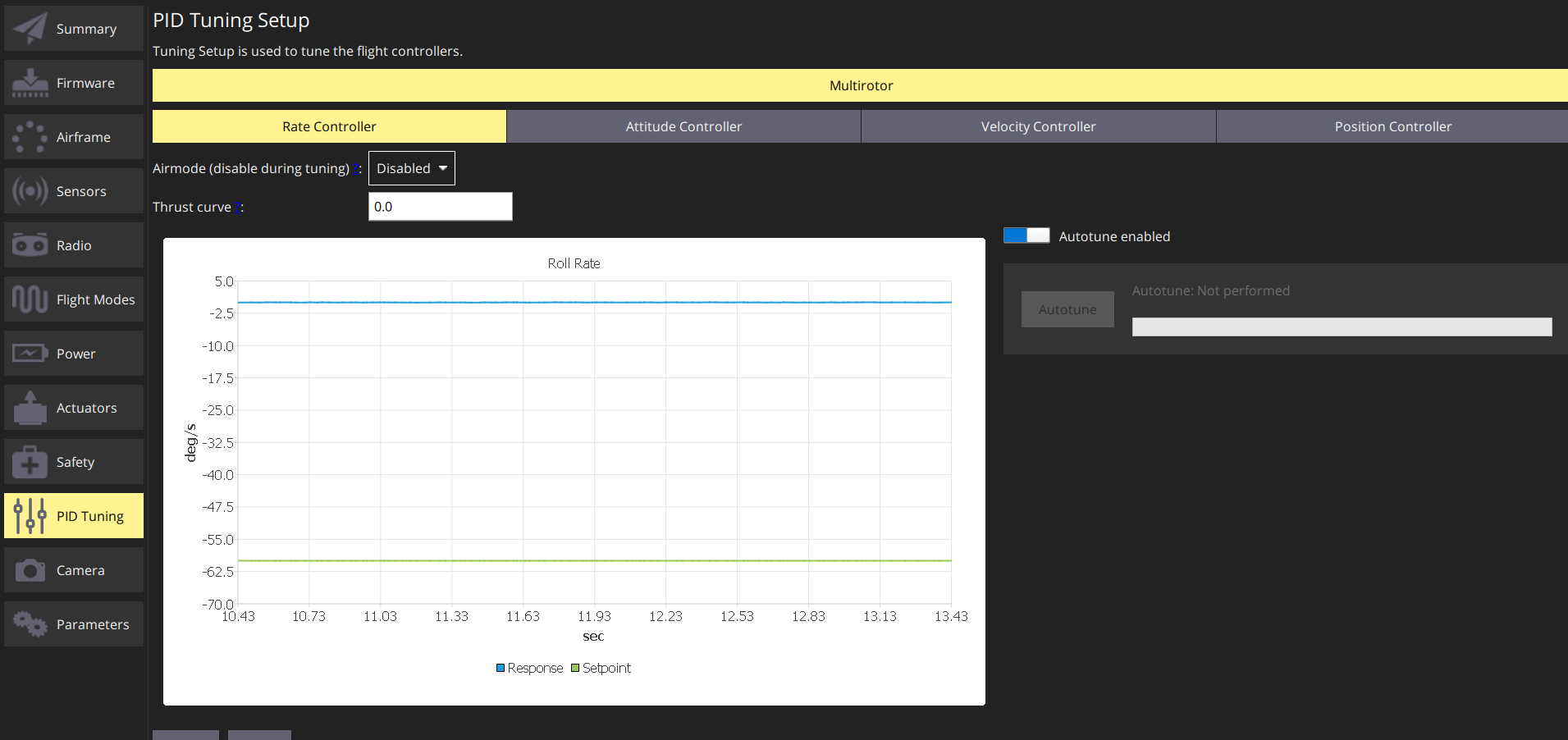The height and width of the screenshot is (740, 1568).
Task: Click the Thrust curve input field
Action: click(x=441, y=207)
